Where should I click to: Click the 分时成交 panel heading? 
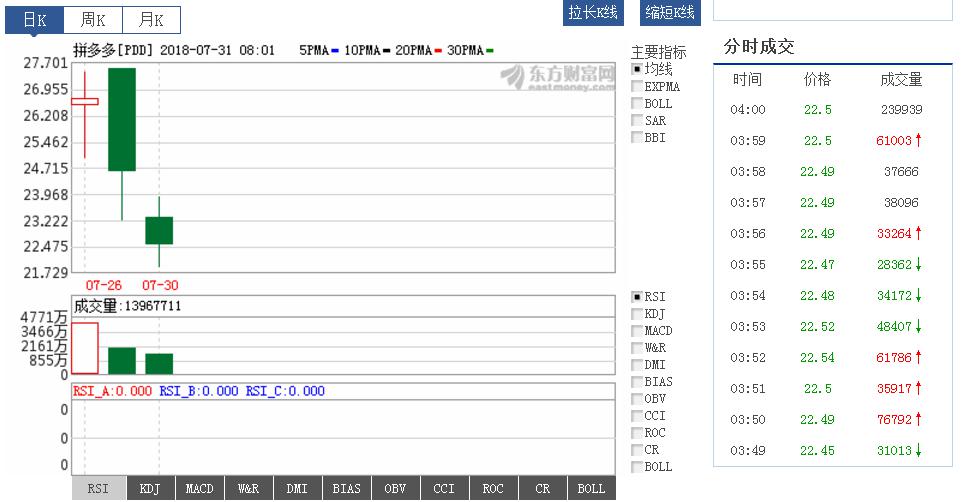[x=758, y=46]
